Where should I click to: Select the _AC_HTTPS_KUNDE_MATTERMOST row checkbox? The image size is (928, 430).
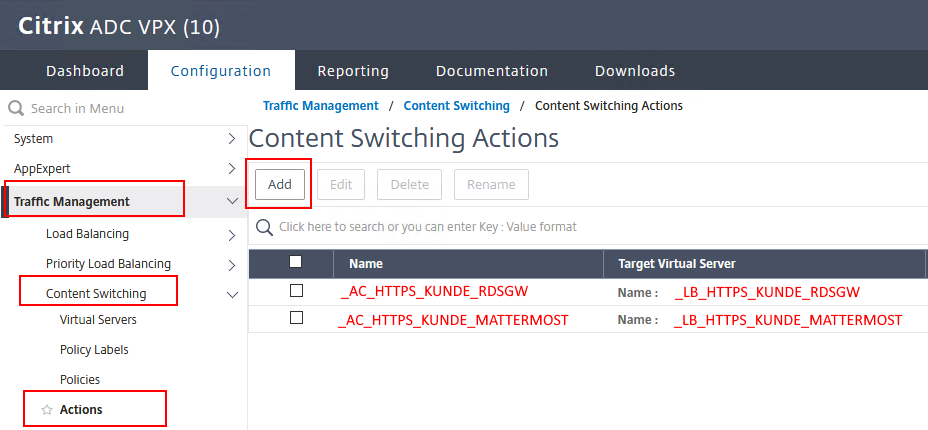click(295, 318)
